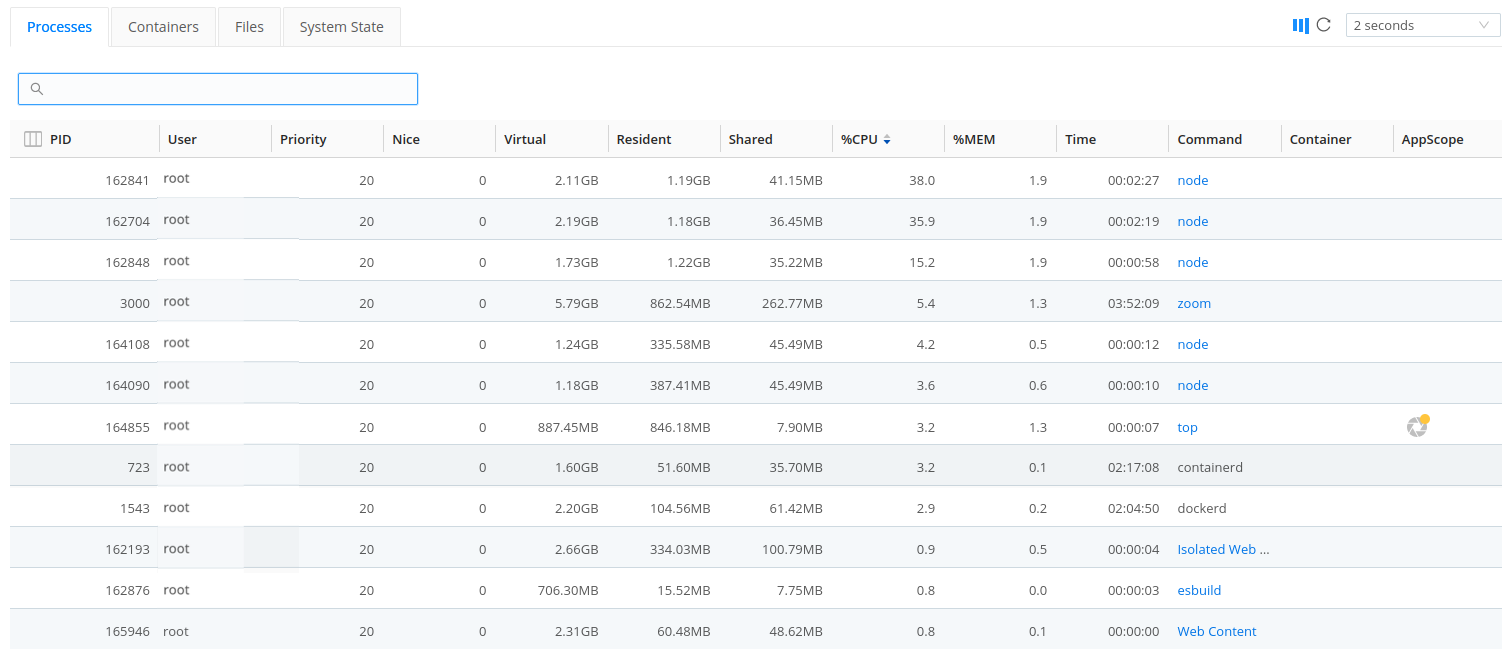Click the pause updates icon
Screen dimensions: 1510x649
point(1300,26)
